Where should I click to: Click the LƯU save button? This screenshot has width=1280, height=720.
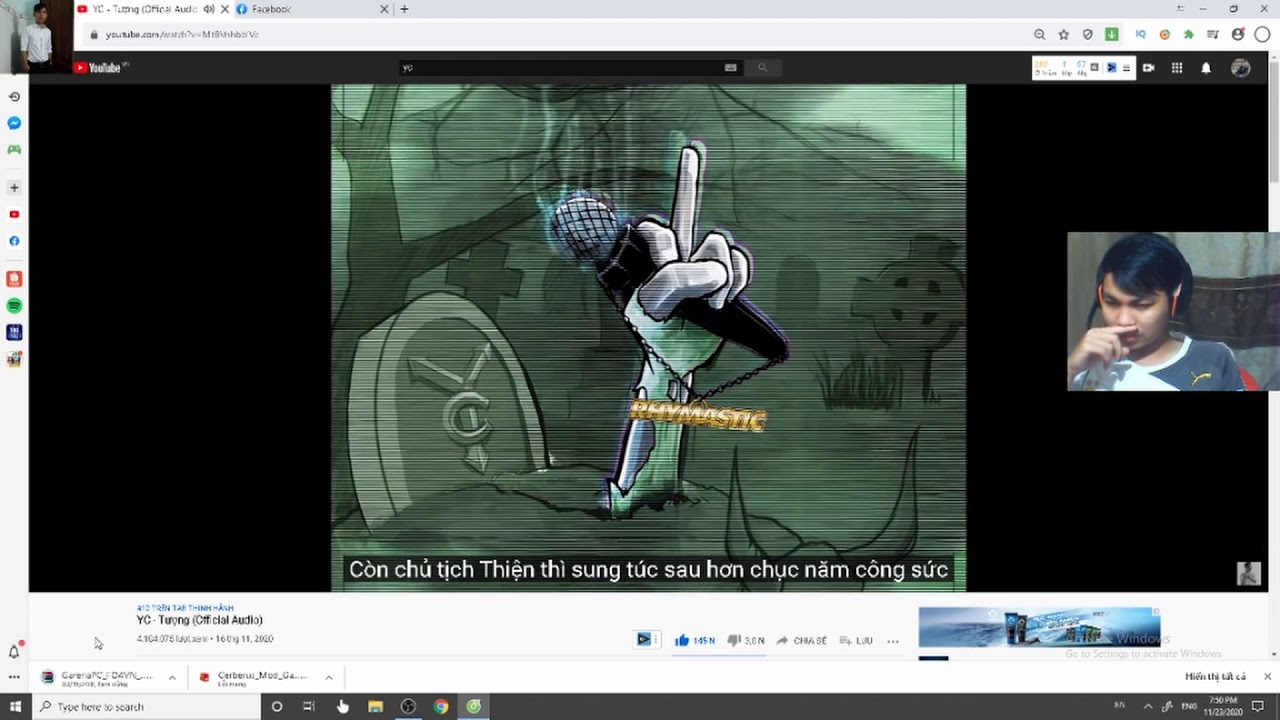[x=856, y=640]
